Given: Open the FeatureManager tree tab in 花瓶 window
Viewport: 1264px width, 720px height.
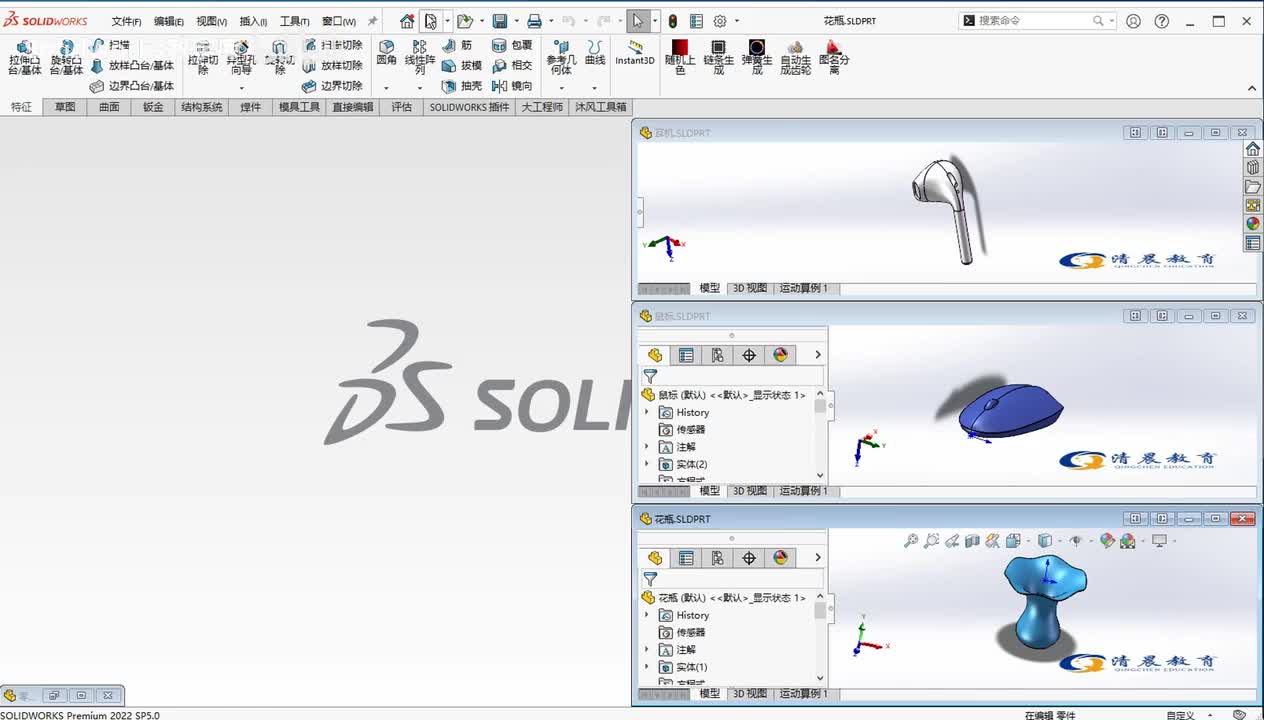Looking at the screenshot, I should [655, 558].
